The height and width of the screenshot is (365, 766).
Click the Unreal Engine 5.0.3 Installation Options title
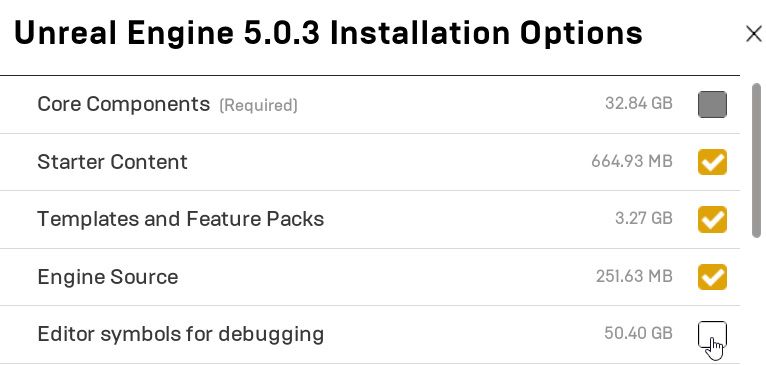point(328,33)
